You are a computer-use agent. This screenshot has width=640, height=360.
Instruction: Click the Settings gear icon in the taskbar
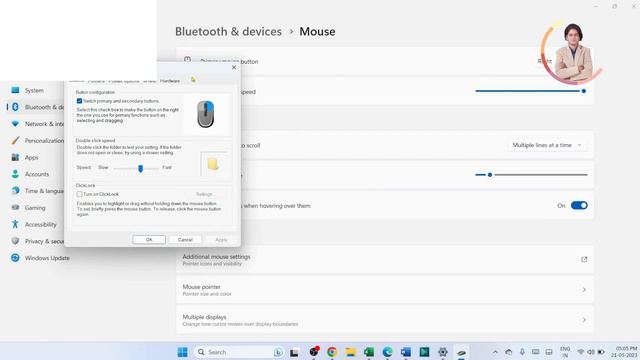click(443, 352)
